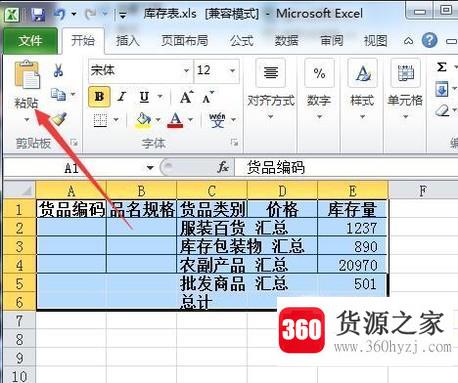Launch the 字体 font dialog launcher
The image size is (458, 383).
(x=235, y=143)
